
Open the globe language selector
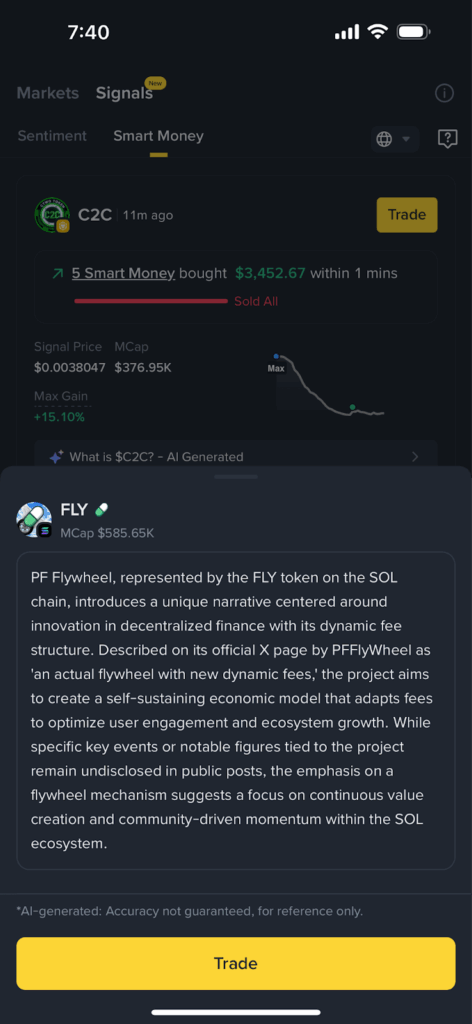[x=395, y=139]
